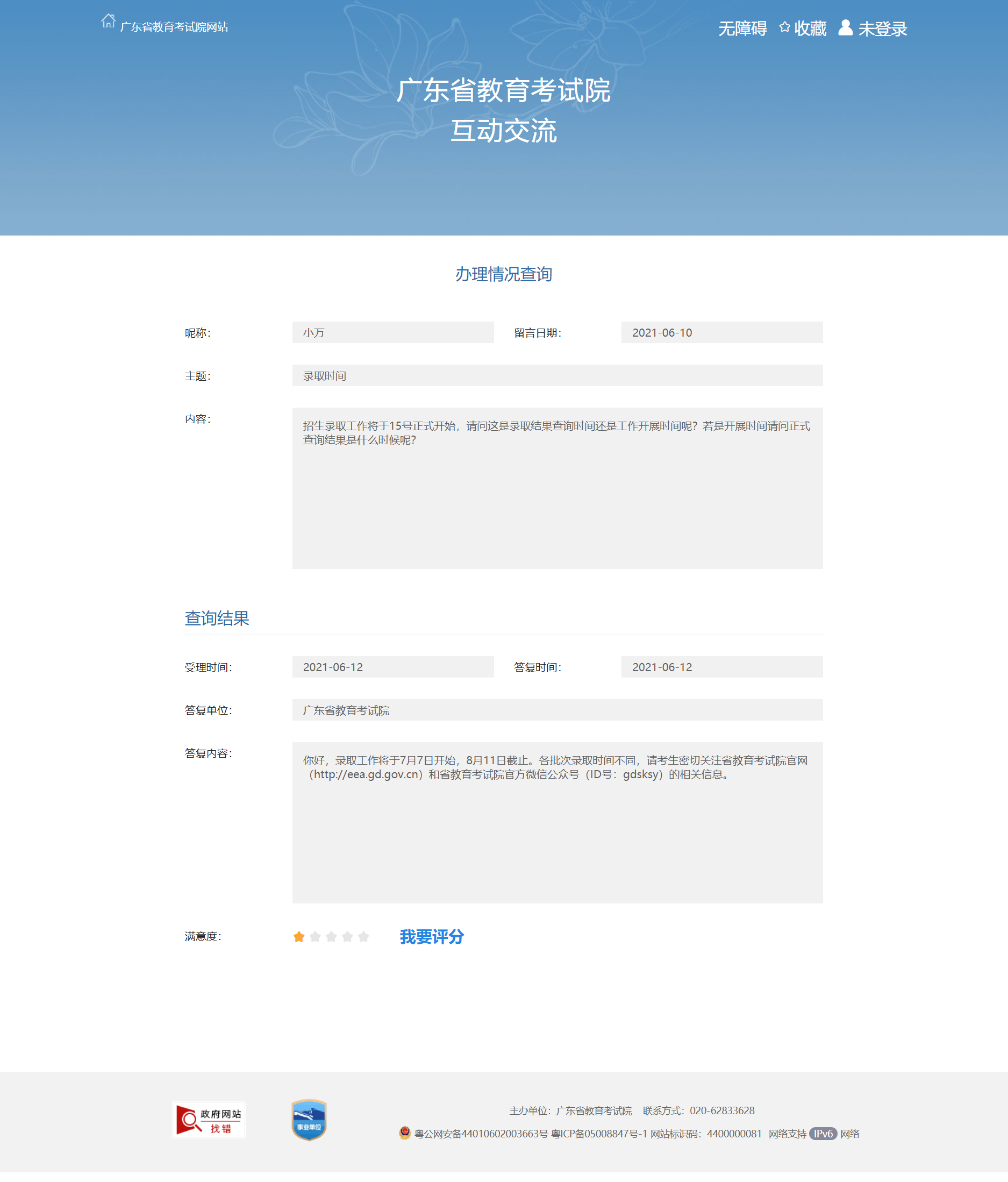Click the 我要评分 rating button

pyautogui.click(x=432, y=937)
